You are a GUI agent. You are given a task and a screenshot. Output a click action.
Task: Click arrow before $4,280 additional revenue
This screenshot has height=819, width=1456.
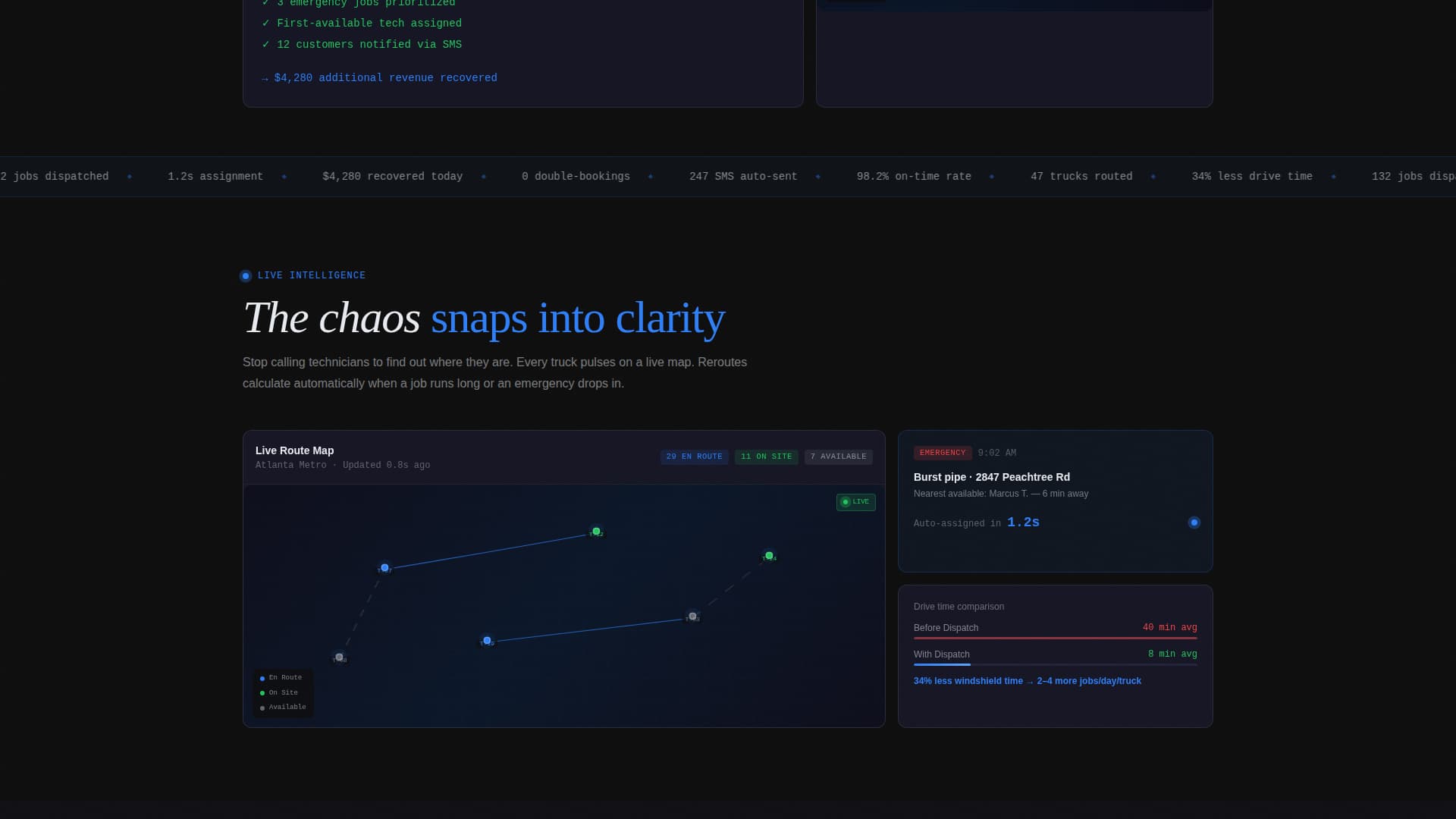265,79
